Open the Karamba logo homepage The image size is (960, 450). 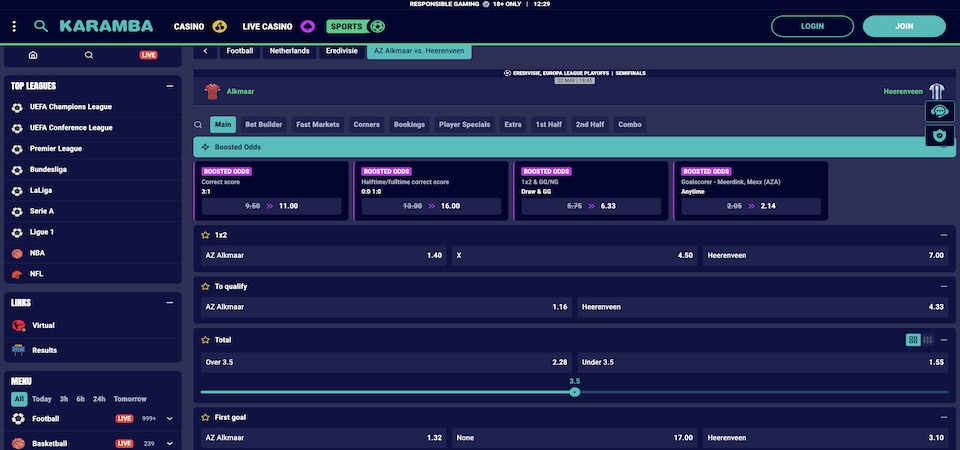tap(107, 26)
